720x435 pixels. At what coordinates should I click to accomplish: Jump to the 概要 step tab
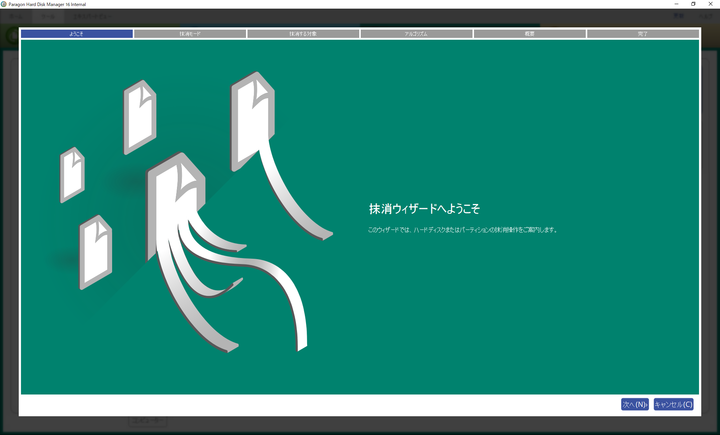tap(529, 33)
